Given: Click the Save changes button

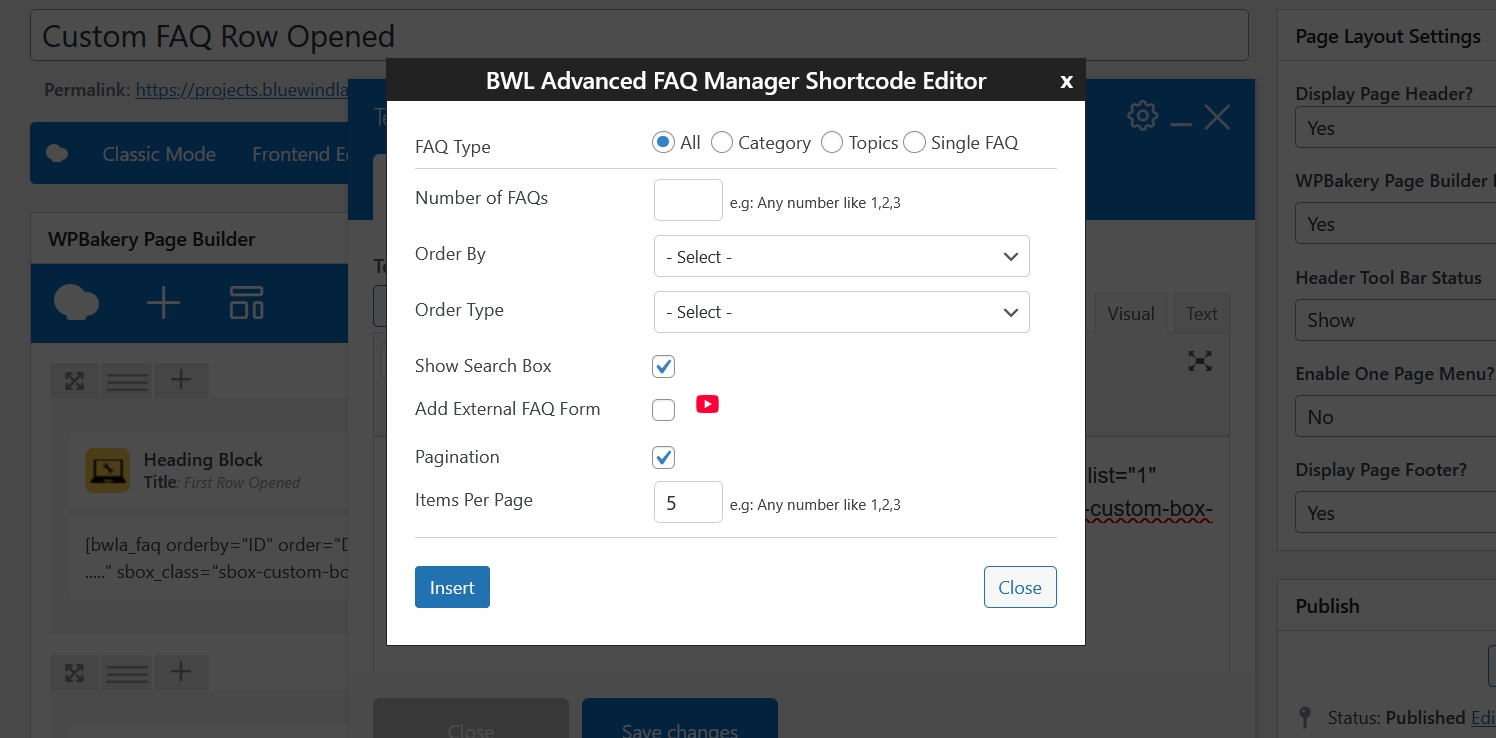Looking at the screenshot, I should coord(680,720).
